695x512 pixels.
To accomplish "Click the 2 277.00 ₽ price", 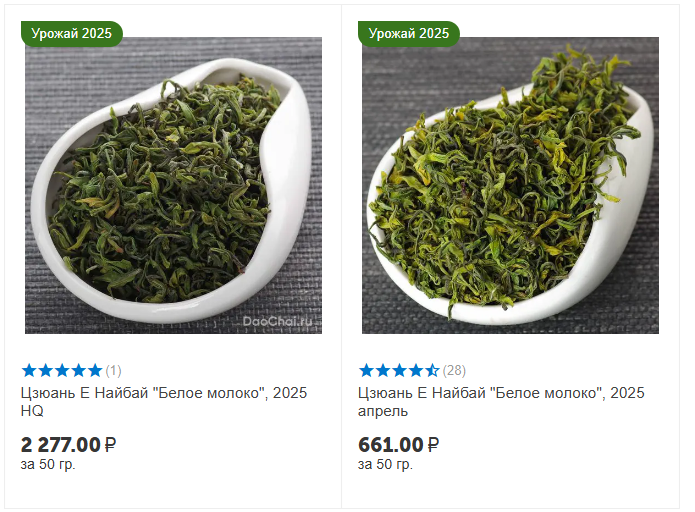I will (68, 445).
